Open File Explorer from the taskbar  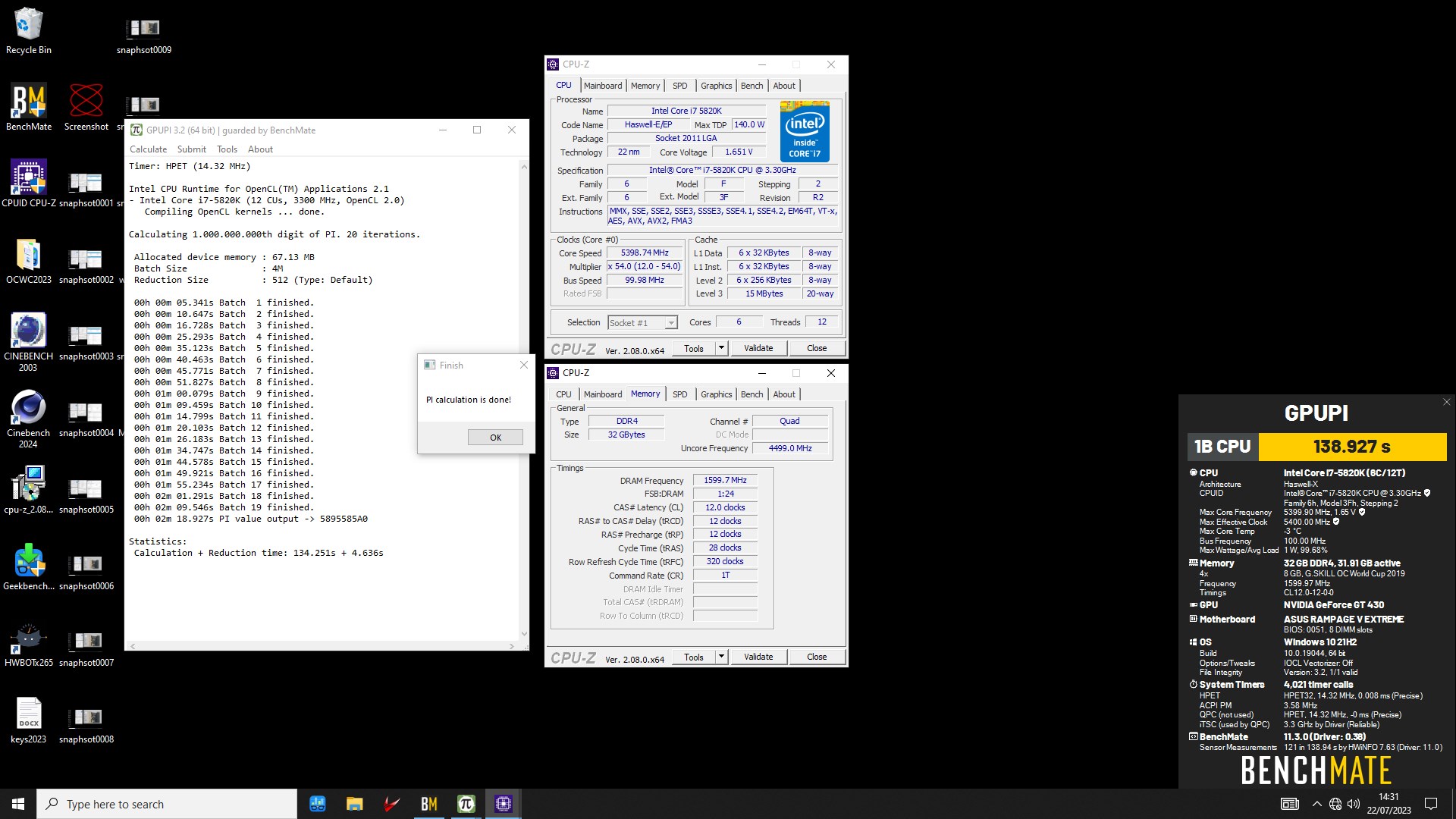(x=354, y=804)
